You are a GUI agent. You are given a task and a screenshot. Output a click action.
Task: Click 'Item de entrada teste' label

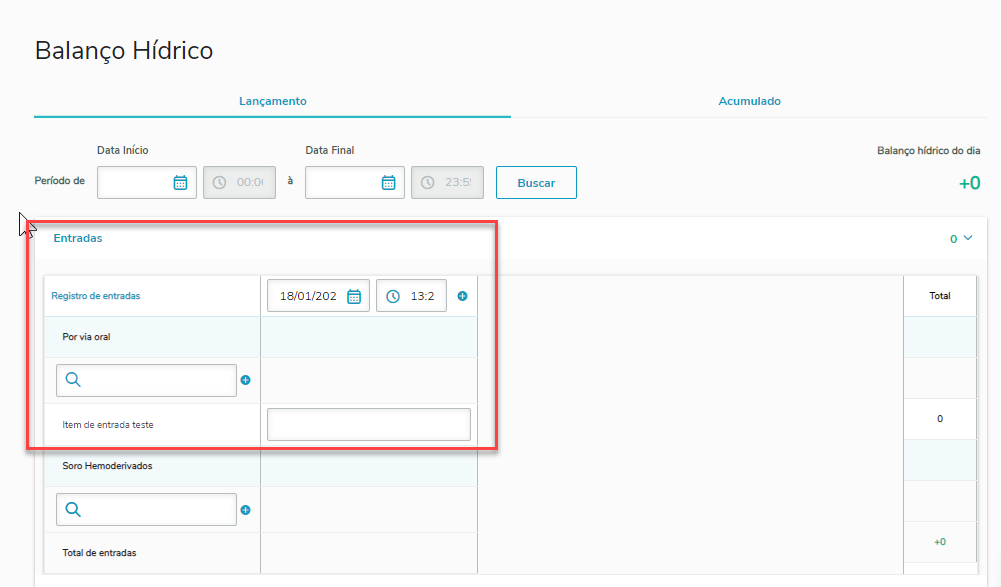click(x=108, y=425)
